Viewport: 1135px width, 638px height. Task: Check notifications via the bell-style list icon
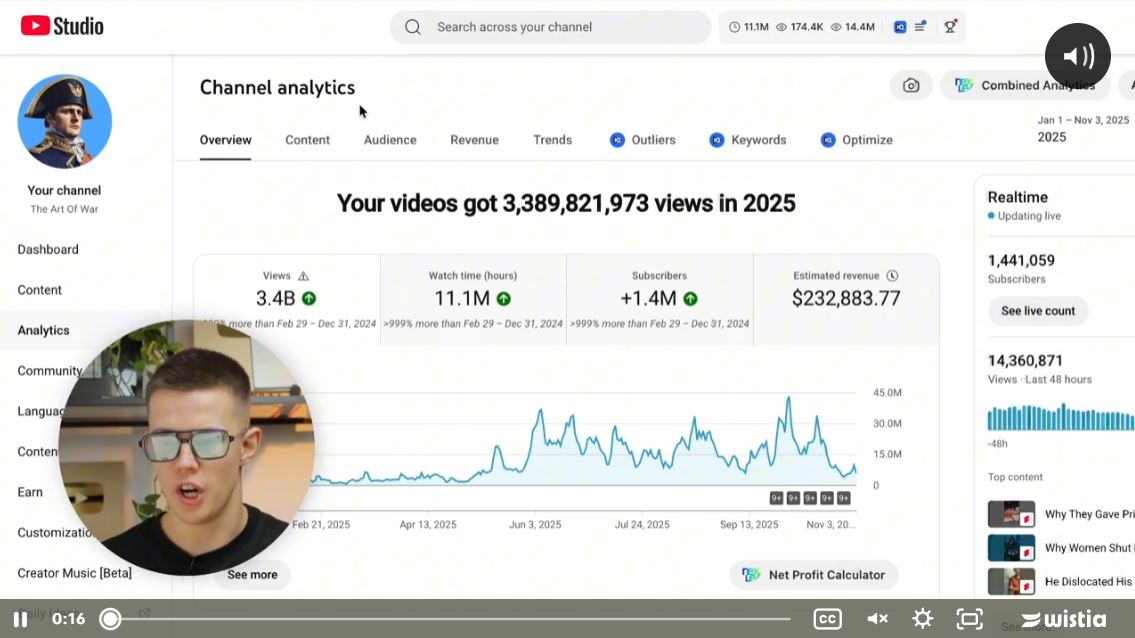[x=921, y=27]
